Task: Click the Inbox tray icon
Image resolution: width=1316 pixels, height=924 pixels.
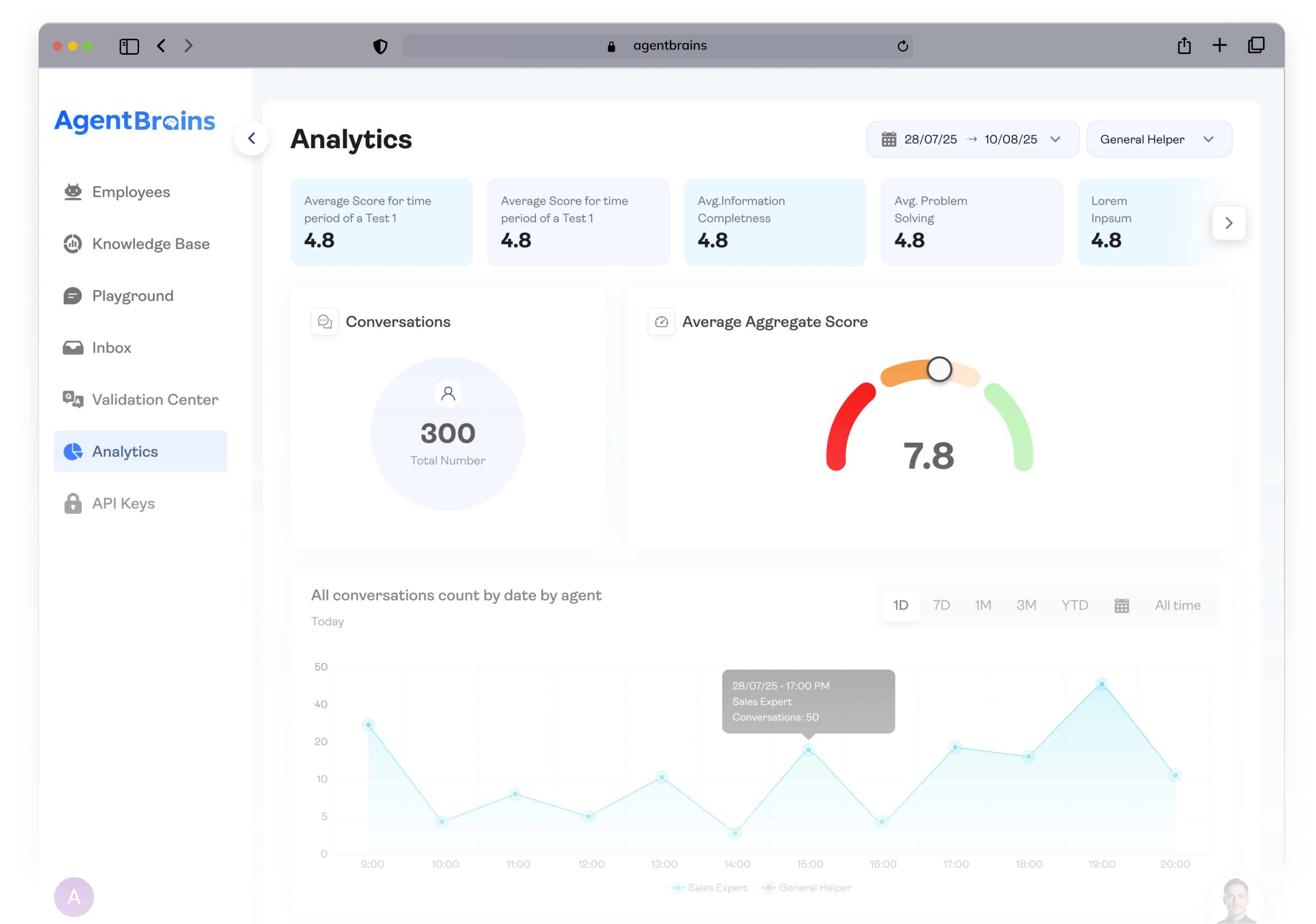Action: pos(73,348)
